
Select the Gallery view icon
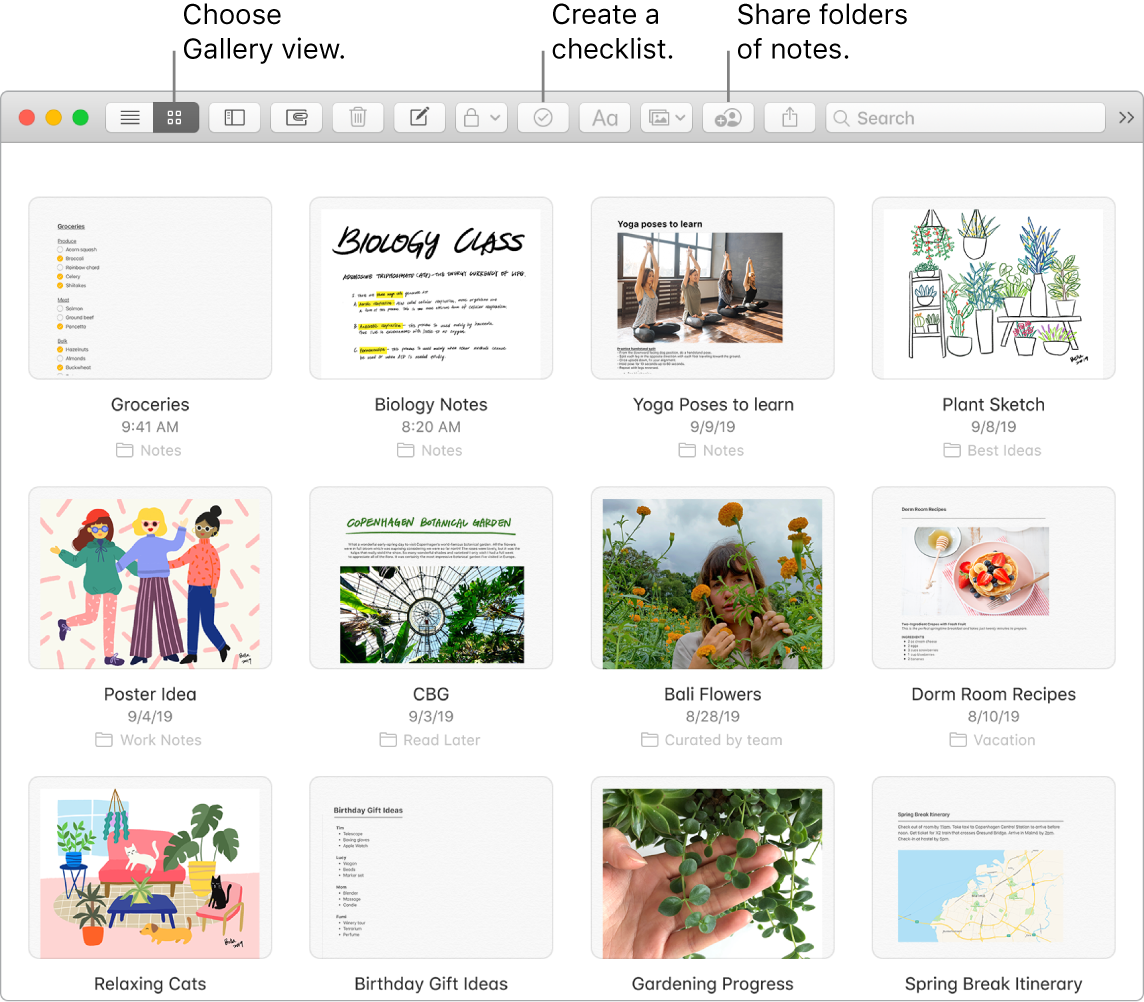click(175, 117)
